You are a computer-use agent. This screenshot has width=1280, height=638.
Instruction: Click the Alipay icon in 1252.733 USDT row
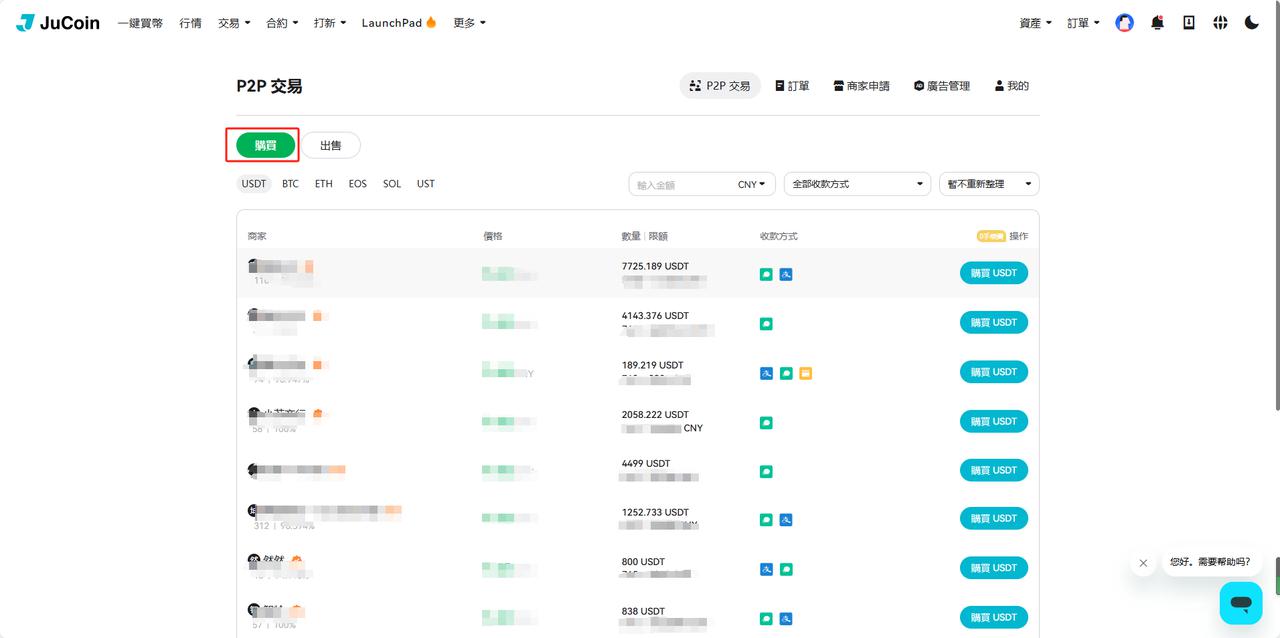(x=786, y=520)
